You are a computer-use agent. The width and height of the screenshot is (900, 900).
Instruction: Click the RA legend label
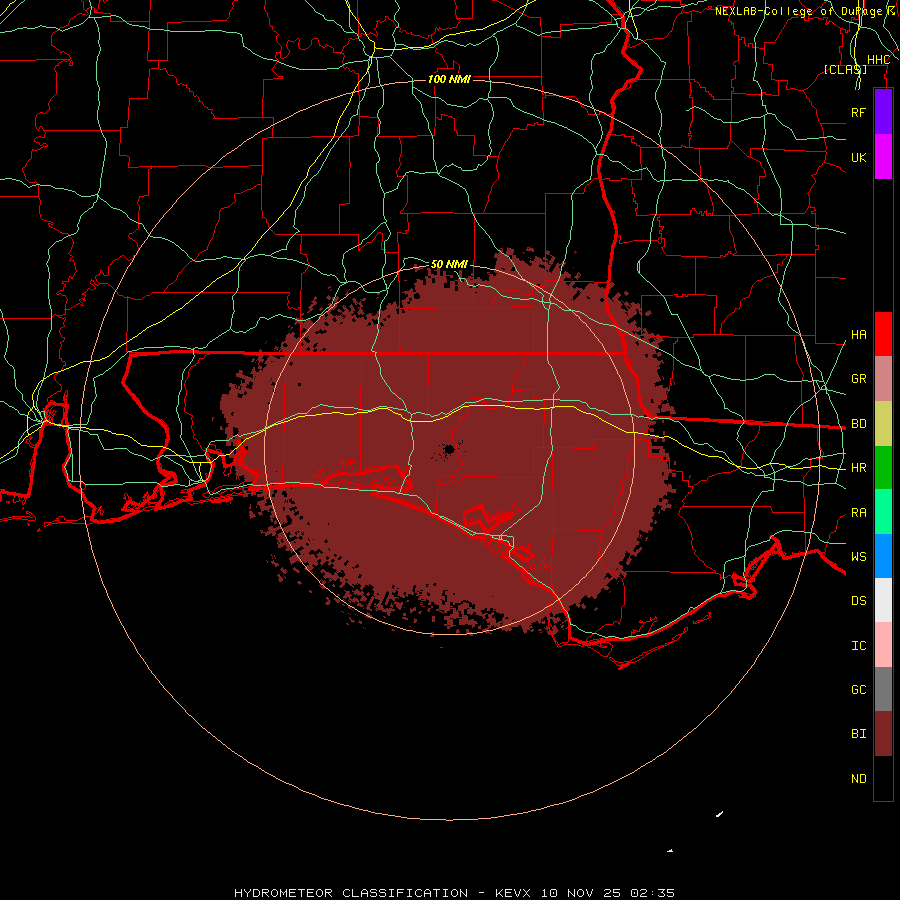[858, 513]
